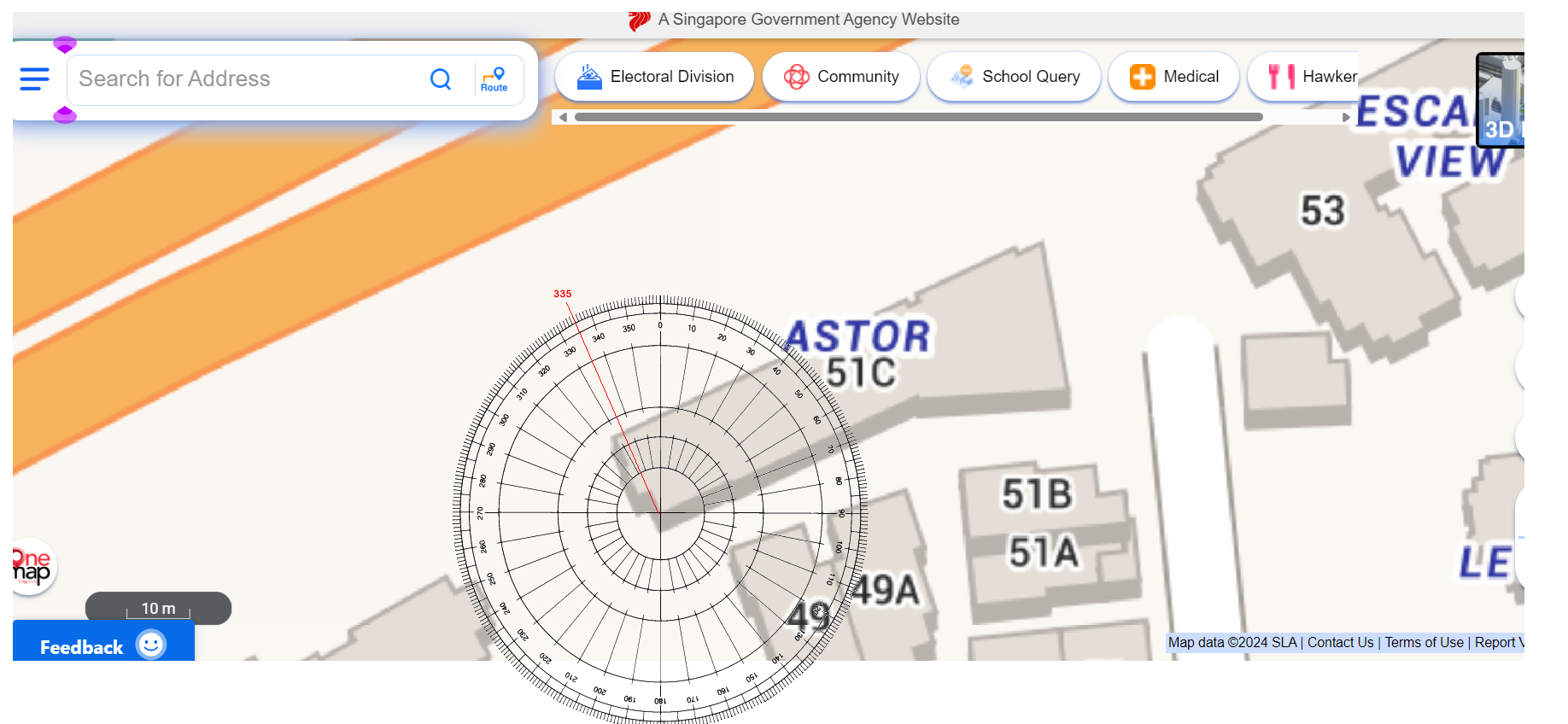Image resolution: width=1568 pixels, height=724 pixels.
Task: Open the hamburger main menu
Action: click(34, 79)
